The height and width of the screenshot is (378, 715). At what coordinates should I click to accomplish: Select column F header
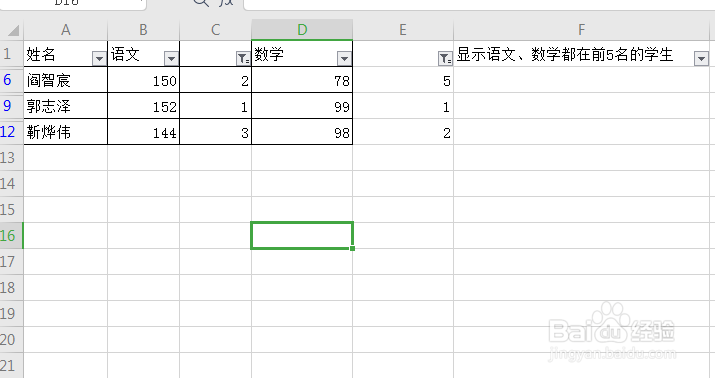point(581,30)
